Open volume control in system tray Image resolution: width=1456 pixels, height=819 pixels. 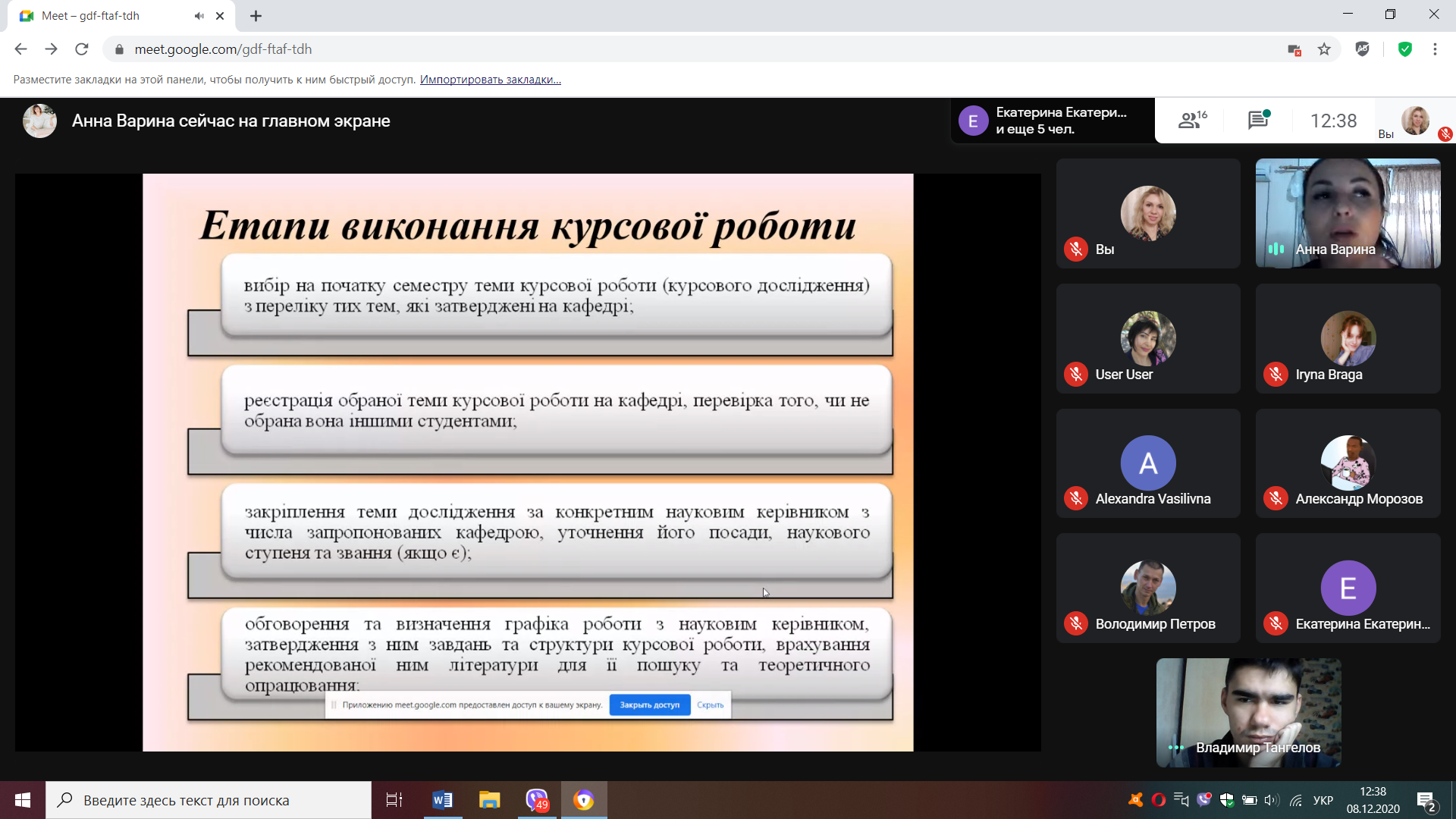[1272, 800]
